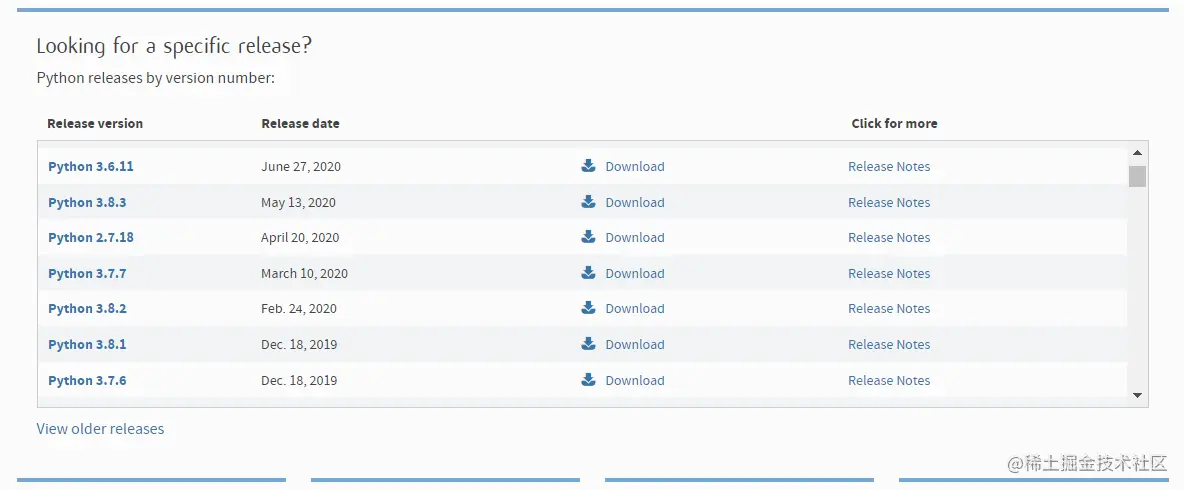View Release Notes for Python 3.8.2
Viewport: 1184px width, 490px height.
pyautogui.click(x=889, y=308)
